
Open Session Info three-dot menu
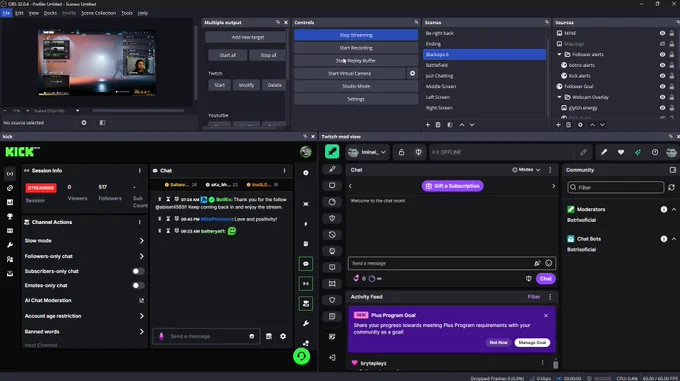(140, 171)
